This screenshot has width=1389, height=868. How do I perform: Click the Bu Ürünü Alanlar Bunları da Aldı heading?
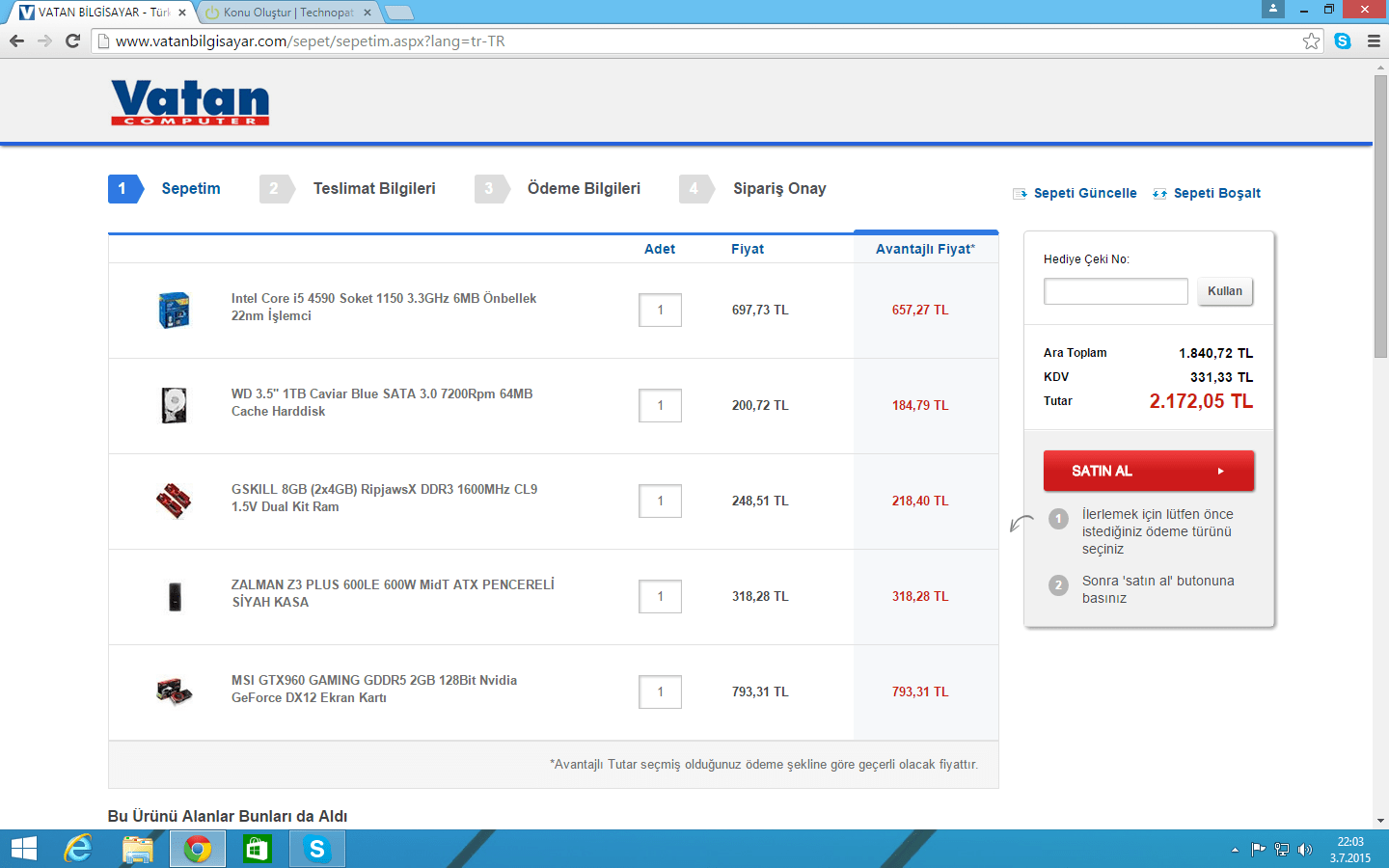click(228, 816)
